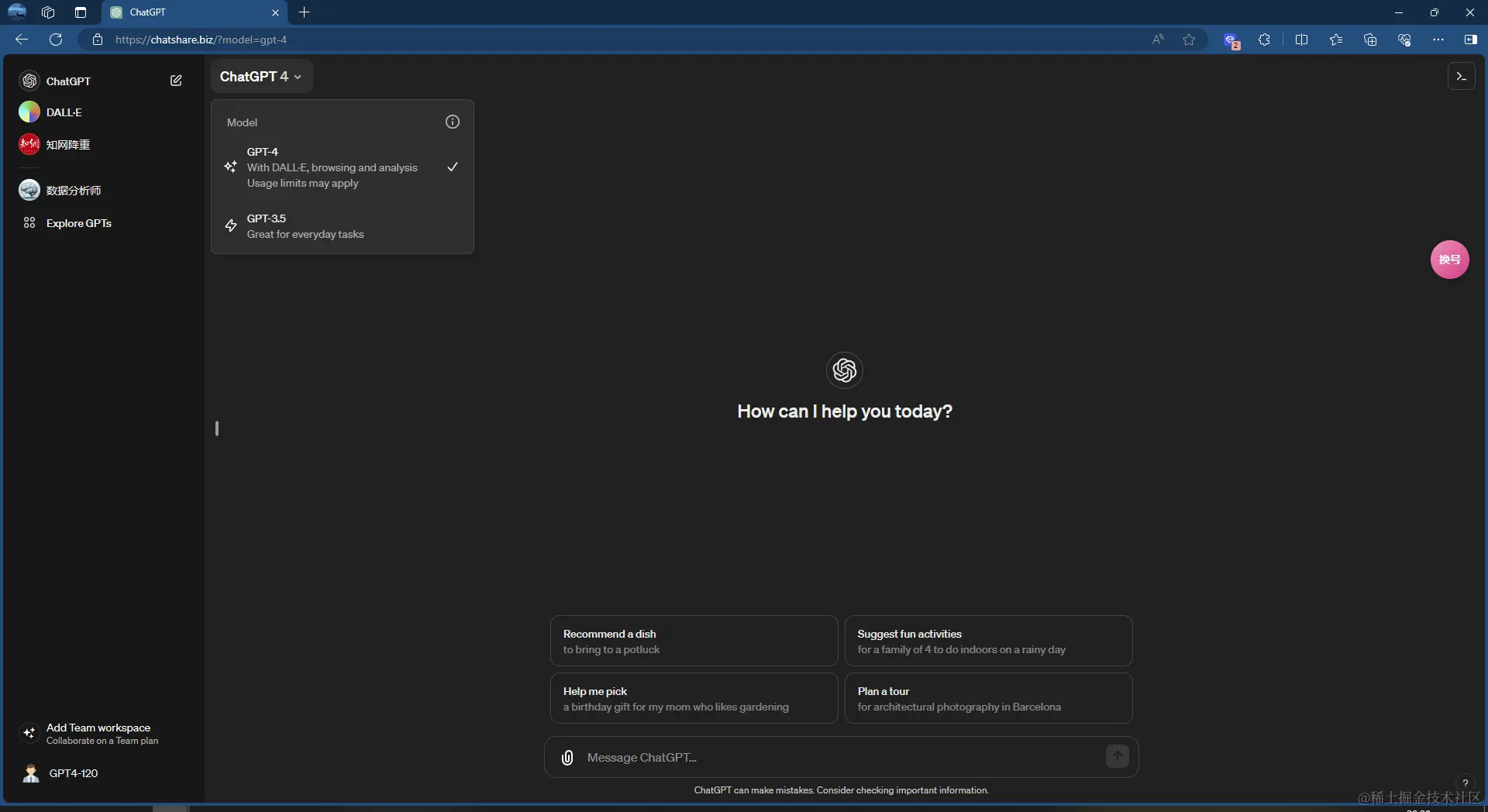This screenshot has height=812, width=1488.
Task: Start a new chat with the edit icon
Action: tap(176, 81)
